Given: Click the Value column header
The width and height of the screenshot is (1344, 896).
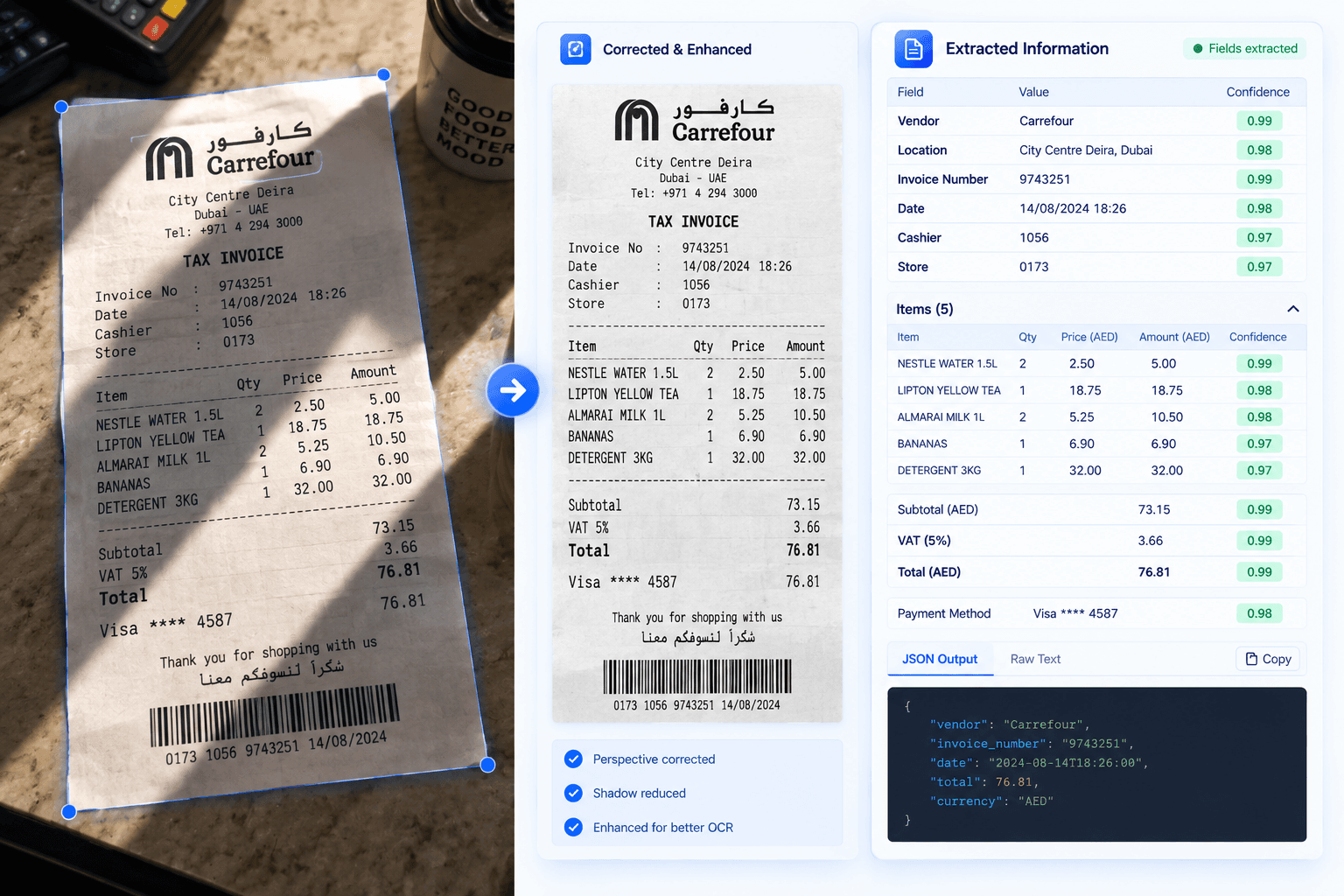Looking at the screenshot, I should [x=1033, y=92].
